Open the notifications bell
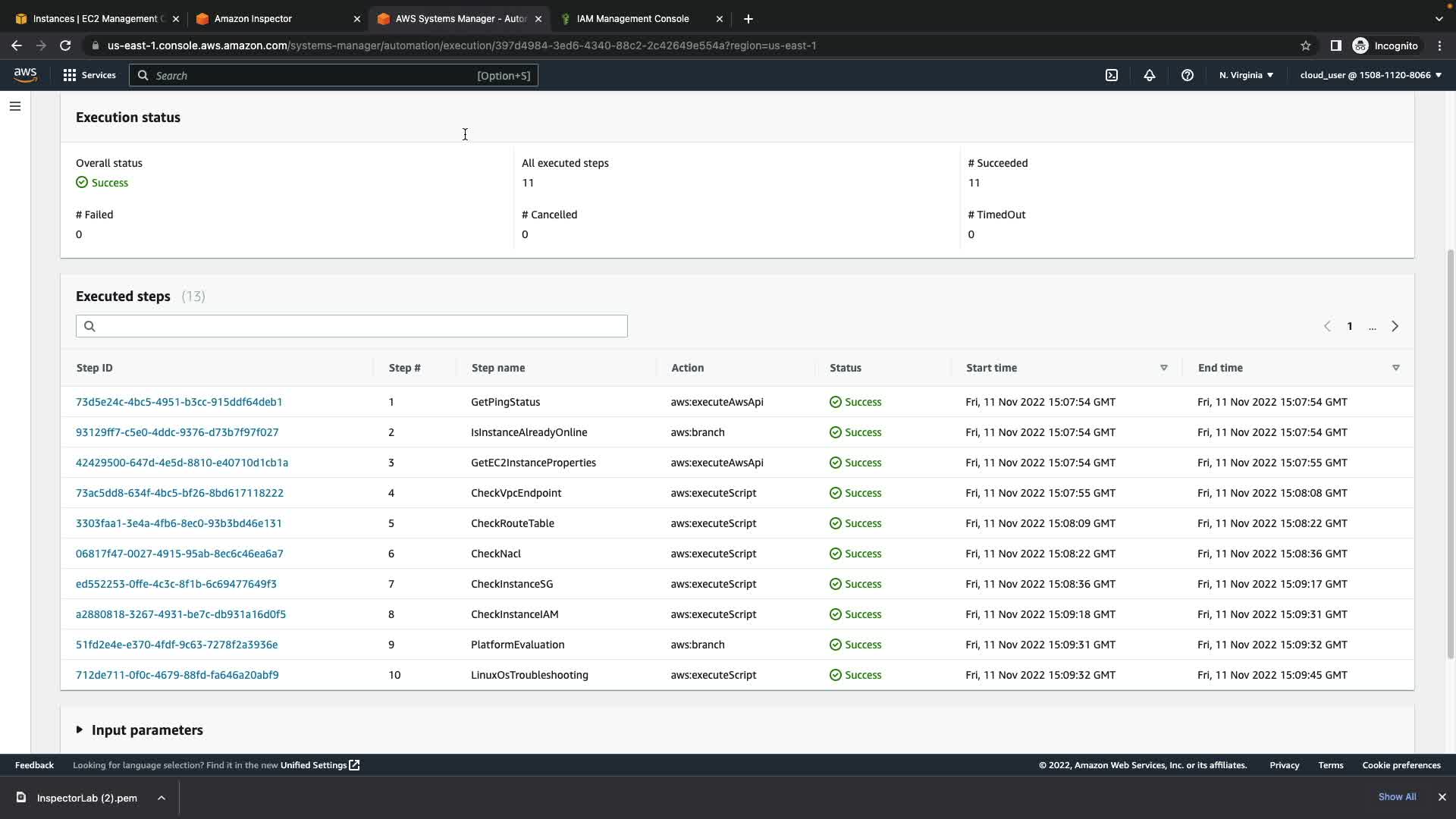1456x819 pixels. 1150,75
